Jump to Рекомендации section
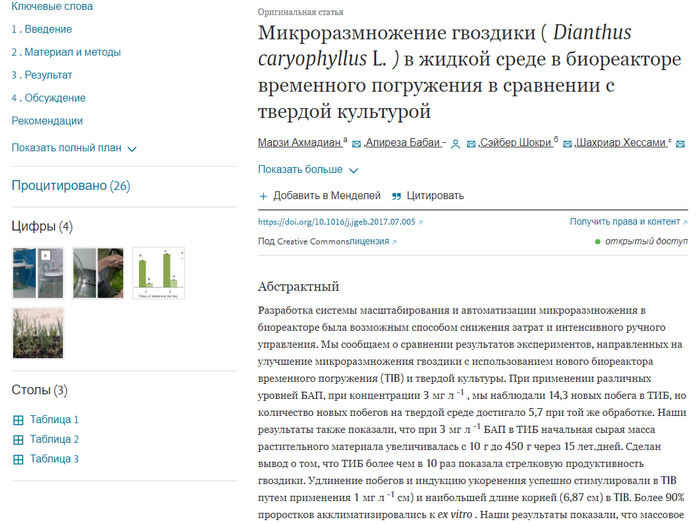 pyautogui.click(x=47, y=121)
